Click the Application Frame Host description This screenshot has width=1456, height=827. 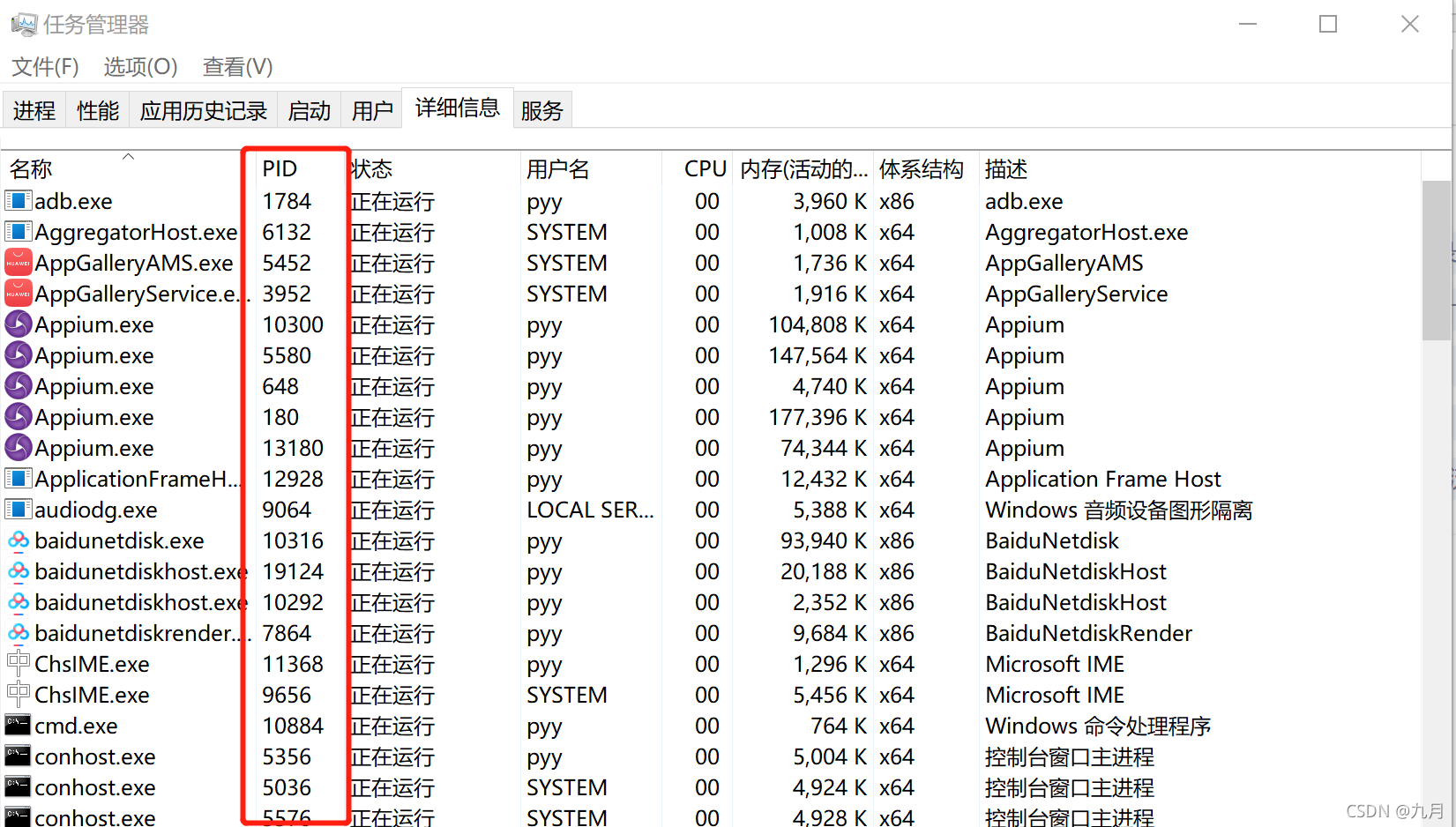point(1102,479)
